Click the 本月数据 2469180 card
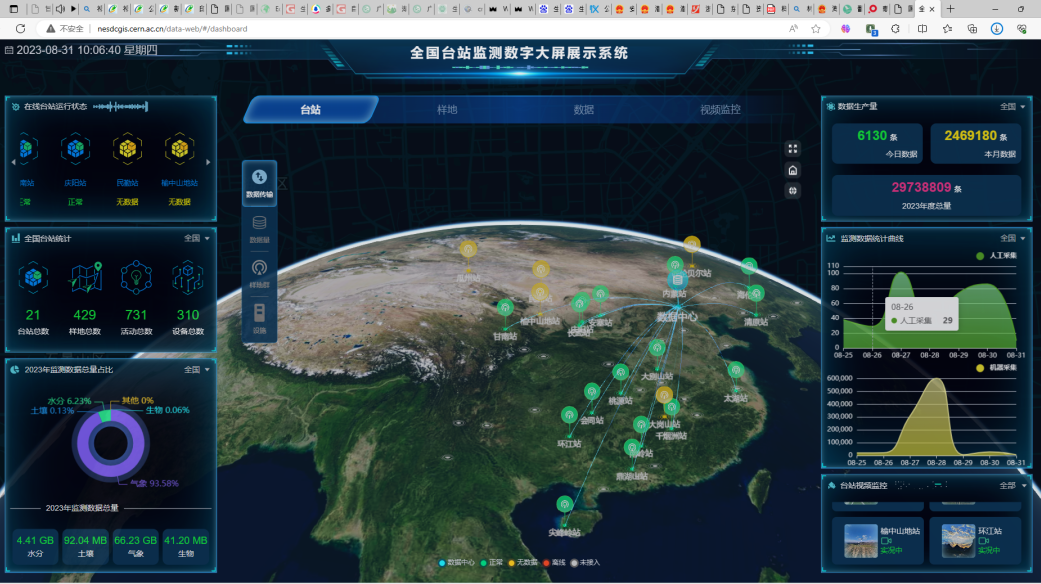Screen dimensions: 1041x584 (975, 143)
